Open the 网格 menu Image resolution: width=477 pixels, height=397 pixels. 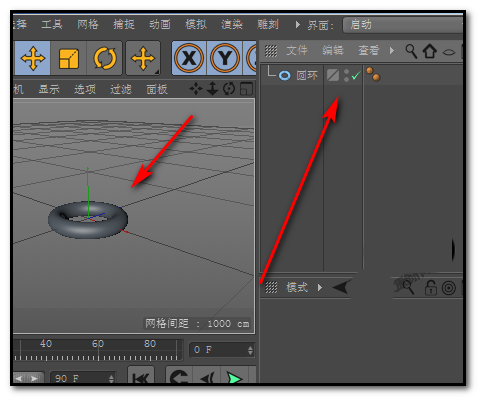(88, 24)
